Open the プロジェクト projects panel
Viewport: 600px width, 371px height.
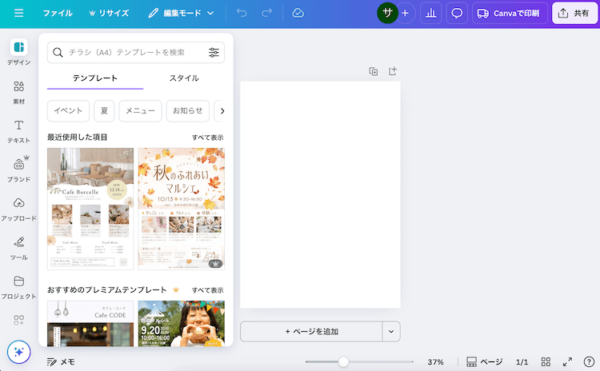point(19,287)
